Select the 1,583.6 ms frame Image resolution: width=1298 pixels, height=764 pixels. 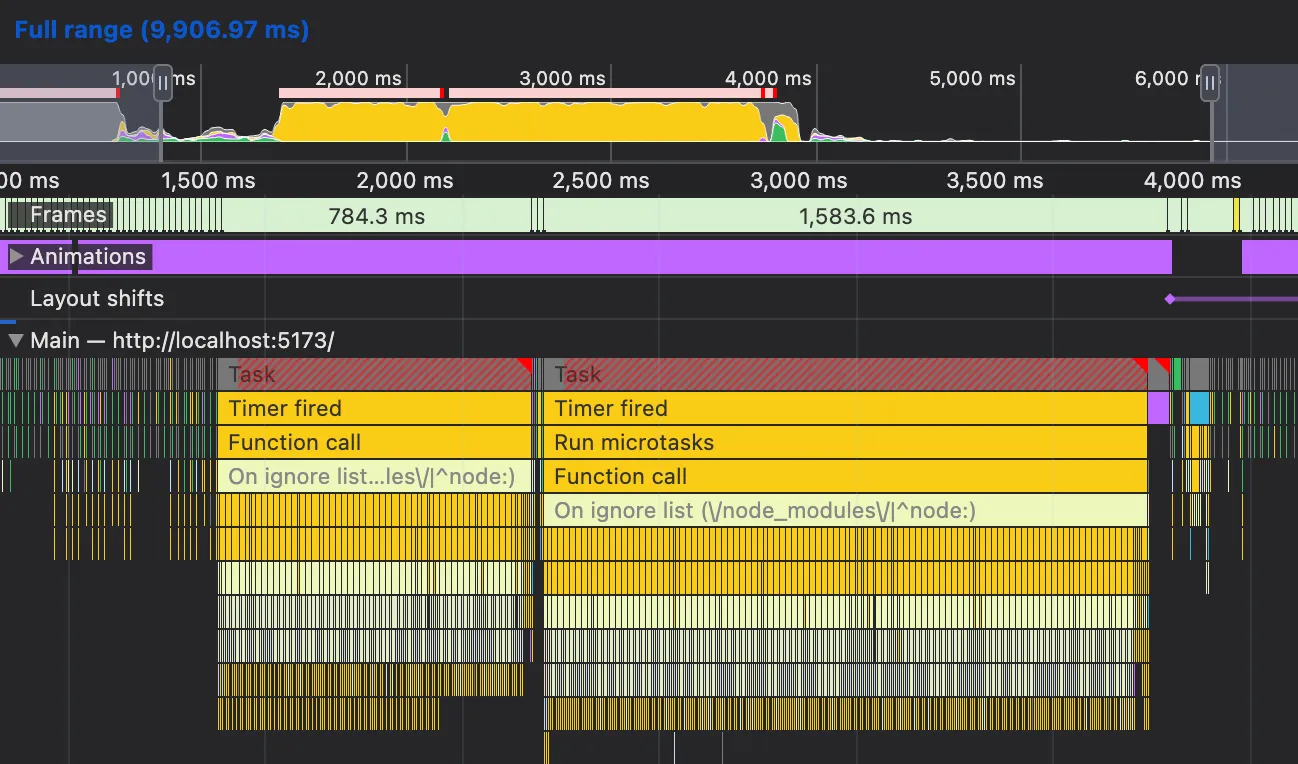[855, 216]
